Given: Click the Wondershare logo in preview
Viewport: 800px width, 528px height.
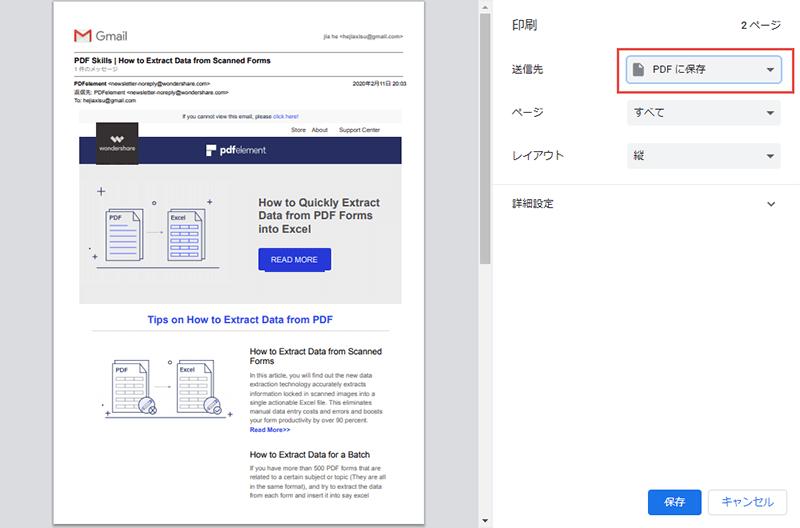Looking at the screenshot, I should tap(117, 143).
